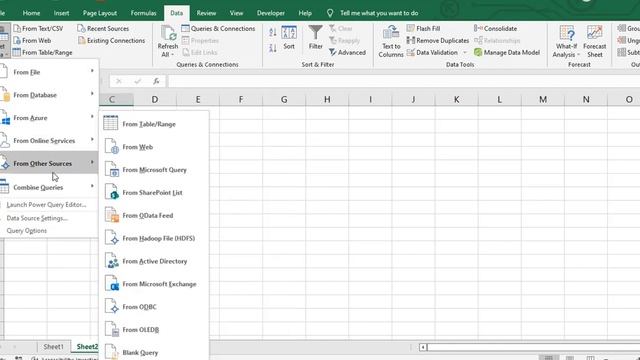
Task: Click the Flash Fill icon
Action: [x=411, y=28]
